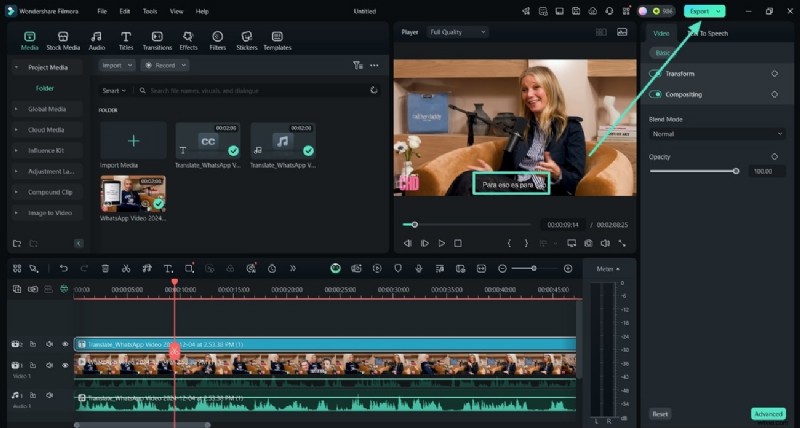The width and height of the screenshot is (800, 428).
Task: Click the Text tool in timeline toolbar
Action: point(168,268)
